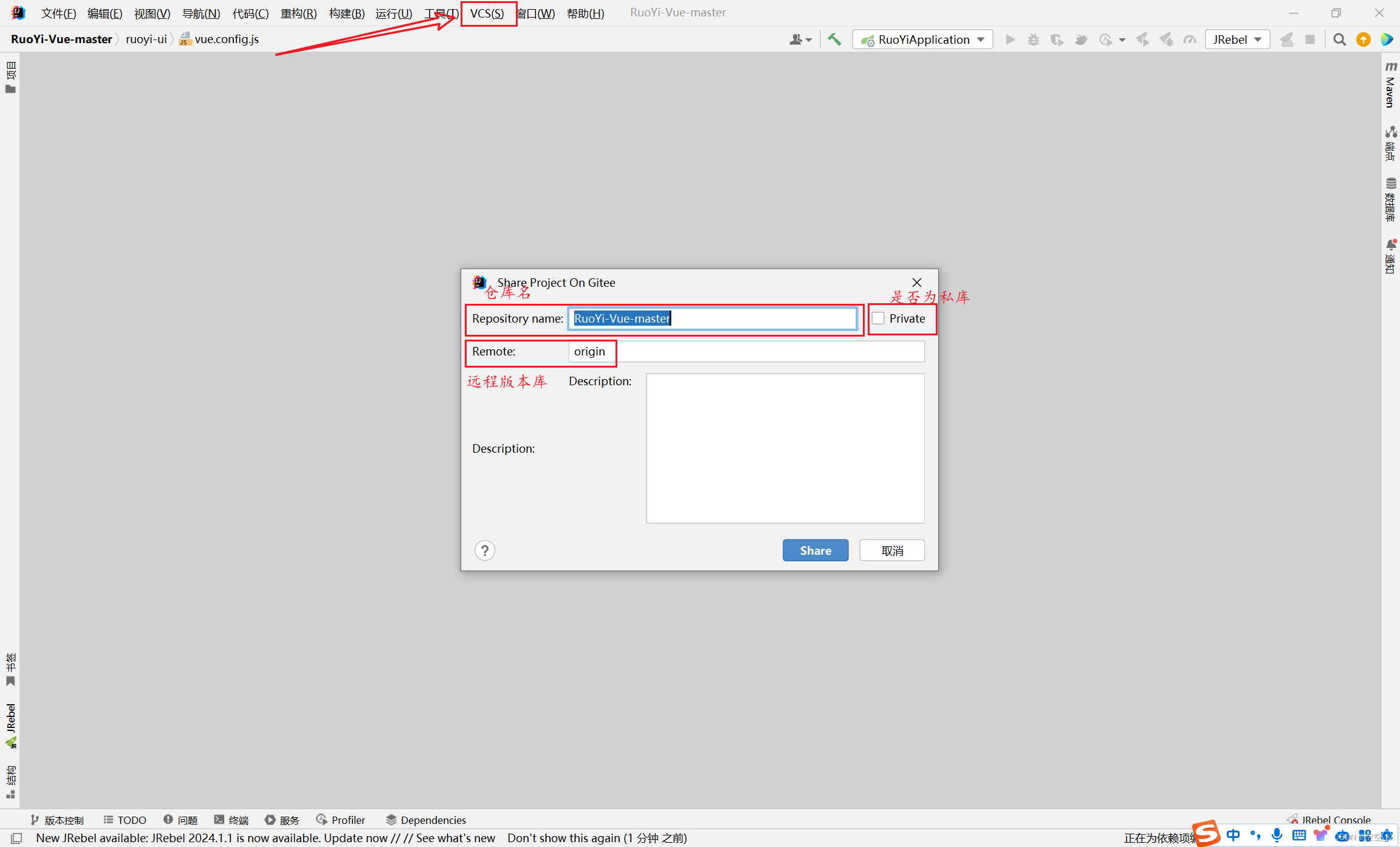The image size is (1400, 847).
Task: Switch to the TODO tab at bottom
Action: coord(125,820)
